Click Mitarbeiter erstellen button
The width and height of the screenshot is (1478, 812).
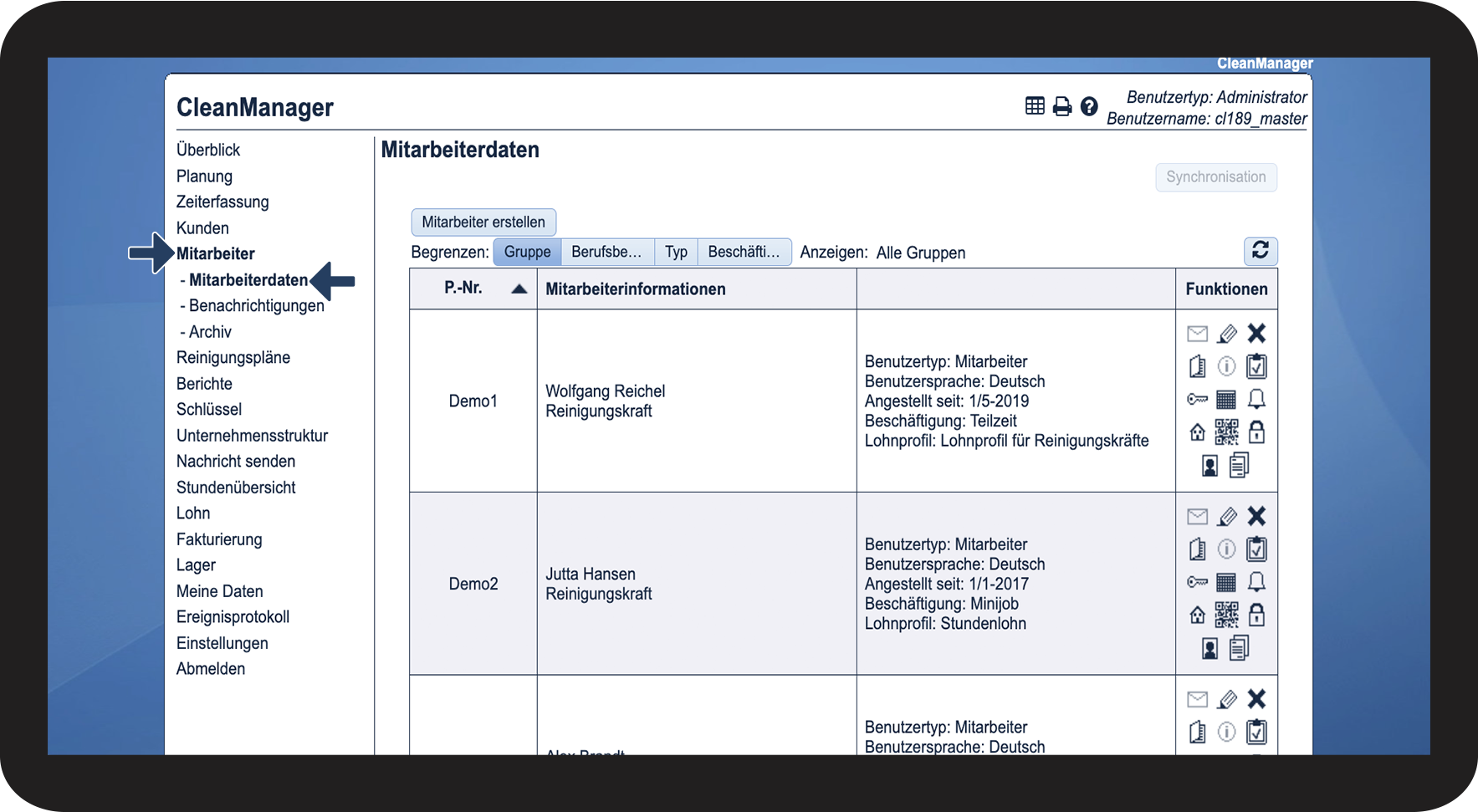(x=483, y=222)
